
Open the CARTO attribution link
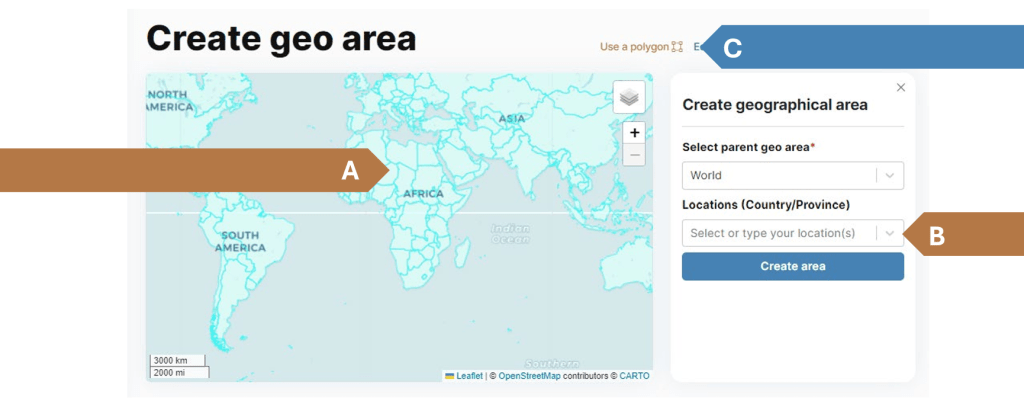[x=634, y=376]
